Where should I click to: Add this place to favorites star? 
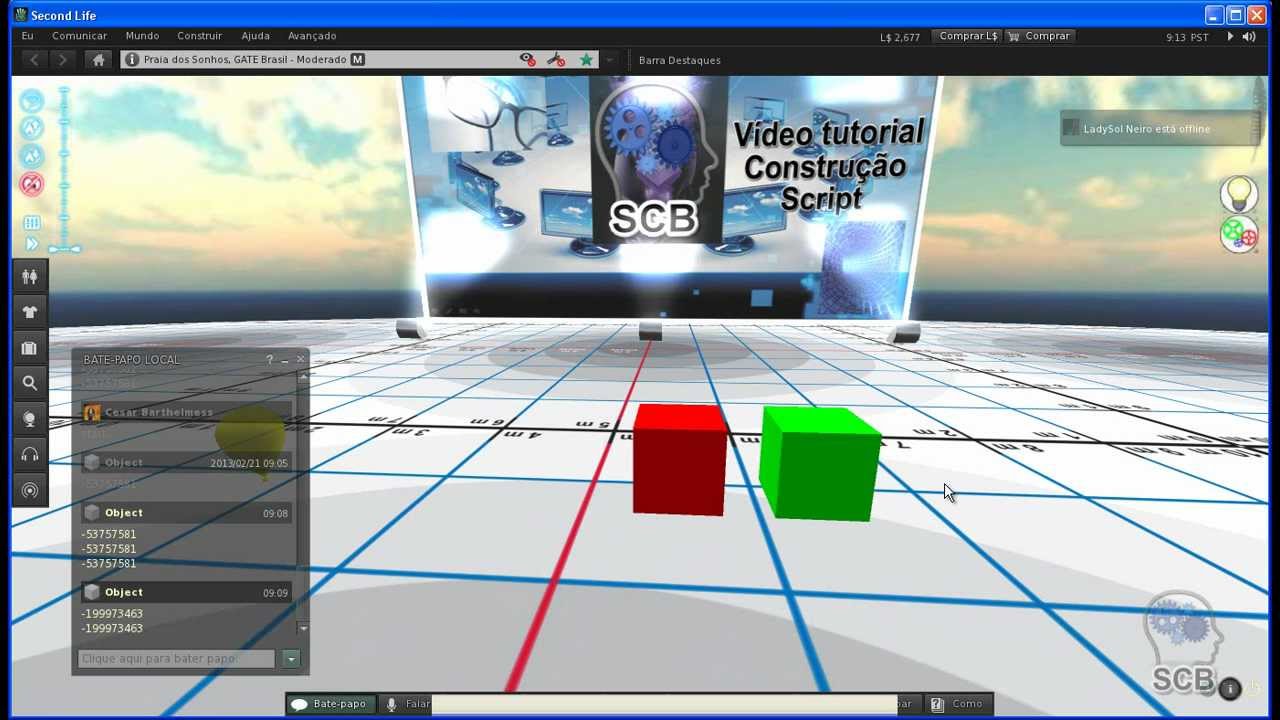(586, 60)
